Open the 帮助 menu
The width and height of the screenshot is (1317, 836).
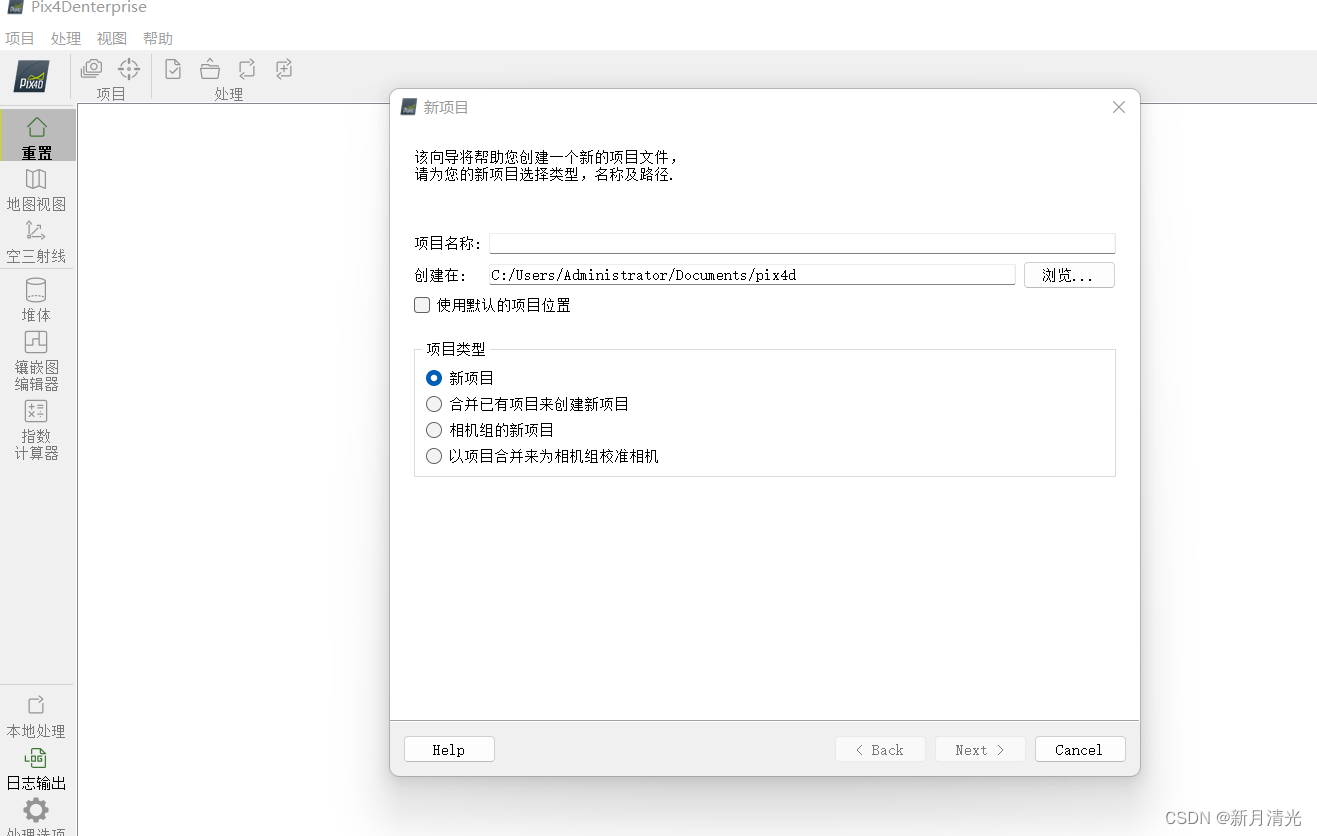tap(158, 39)
